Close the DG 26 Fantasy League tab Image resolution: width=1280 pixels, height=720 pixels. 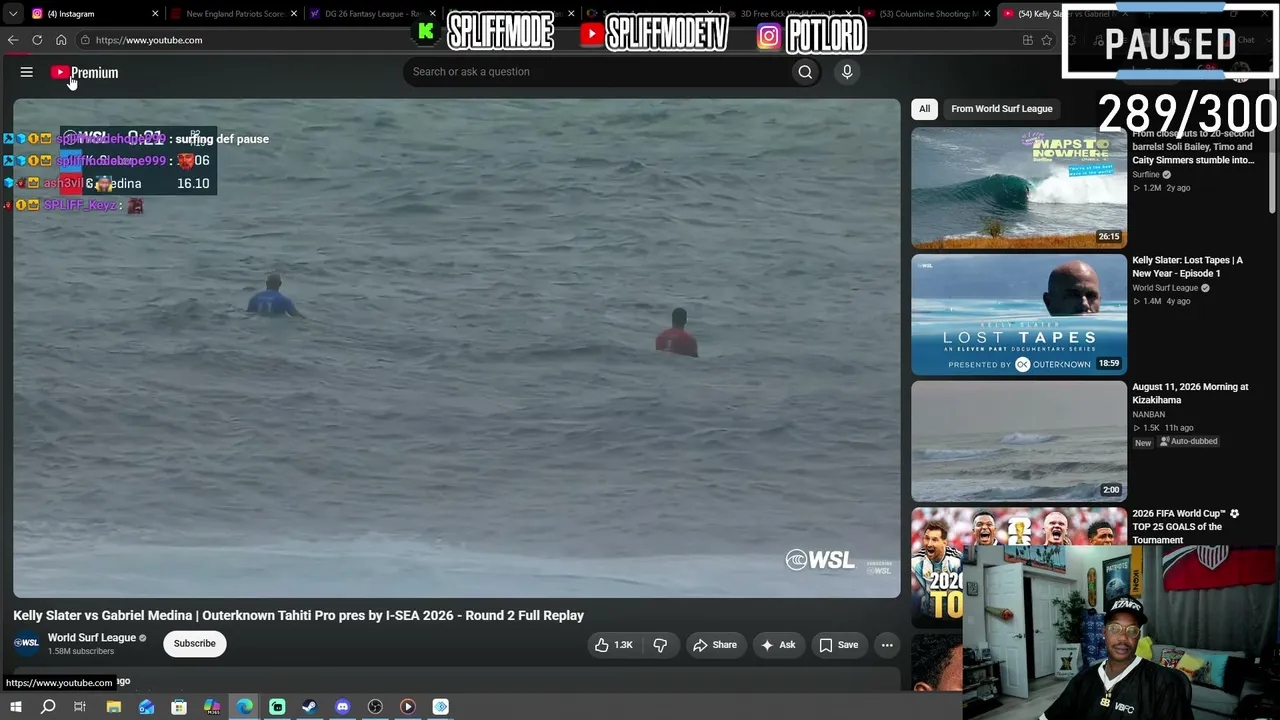(x=433, y=14)
